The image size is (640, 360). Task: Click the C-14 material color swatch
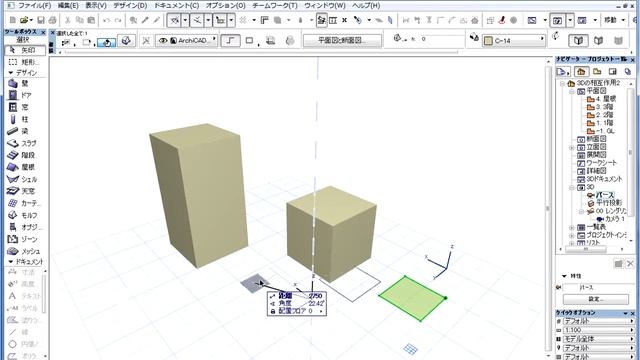point(488,41)
